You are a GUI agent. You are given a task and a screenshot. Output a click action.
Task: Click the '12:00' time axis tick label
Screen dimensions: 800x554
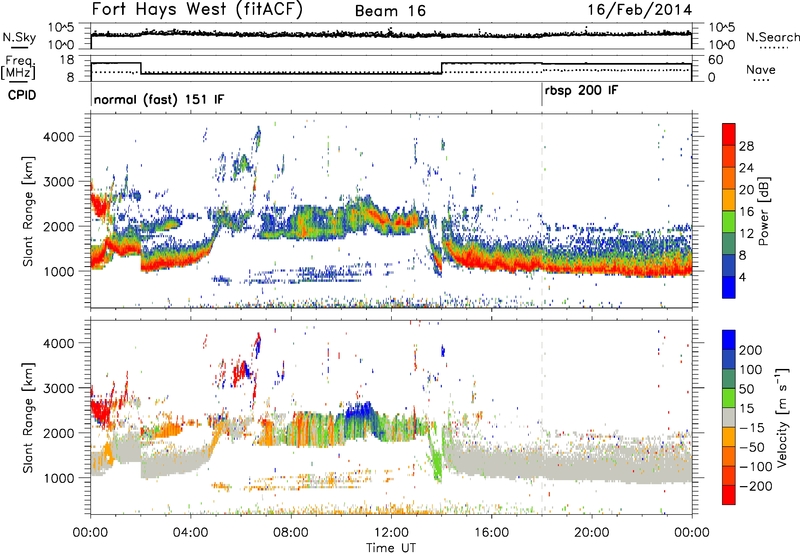point(391,532)
